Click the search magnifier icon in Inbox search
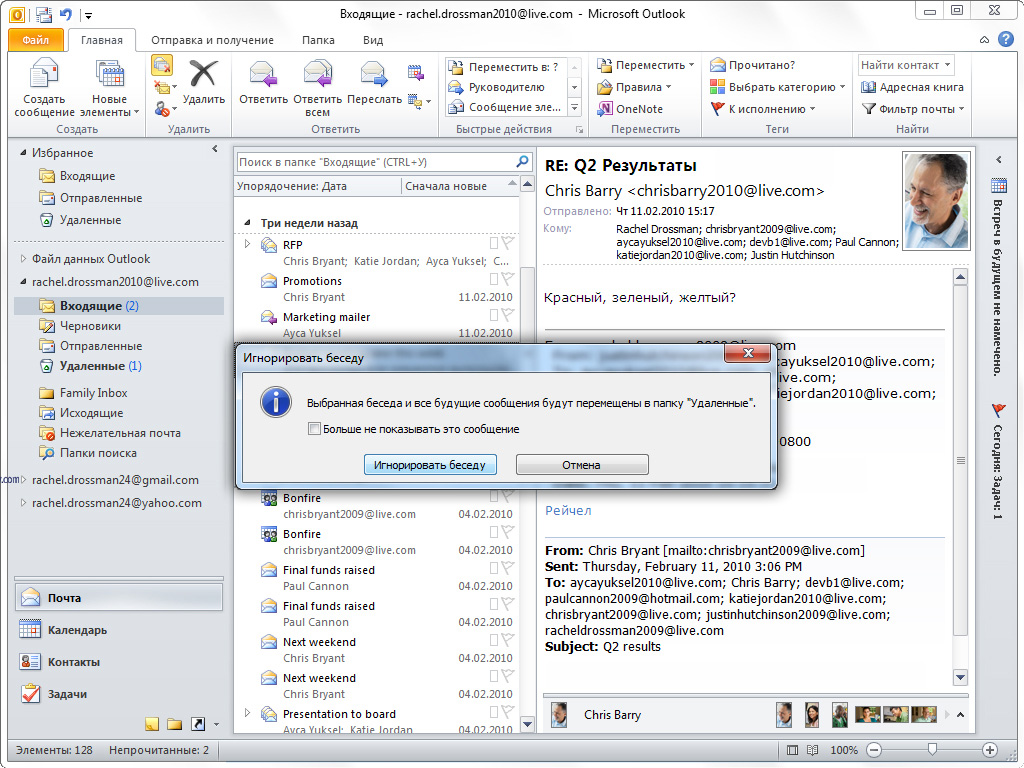Viewport: 1024px width, 768px height. [522, 161]
